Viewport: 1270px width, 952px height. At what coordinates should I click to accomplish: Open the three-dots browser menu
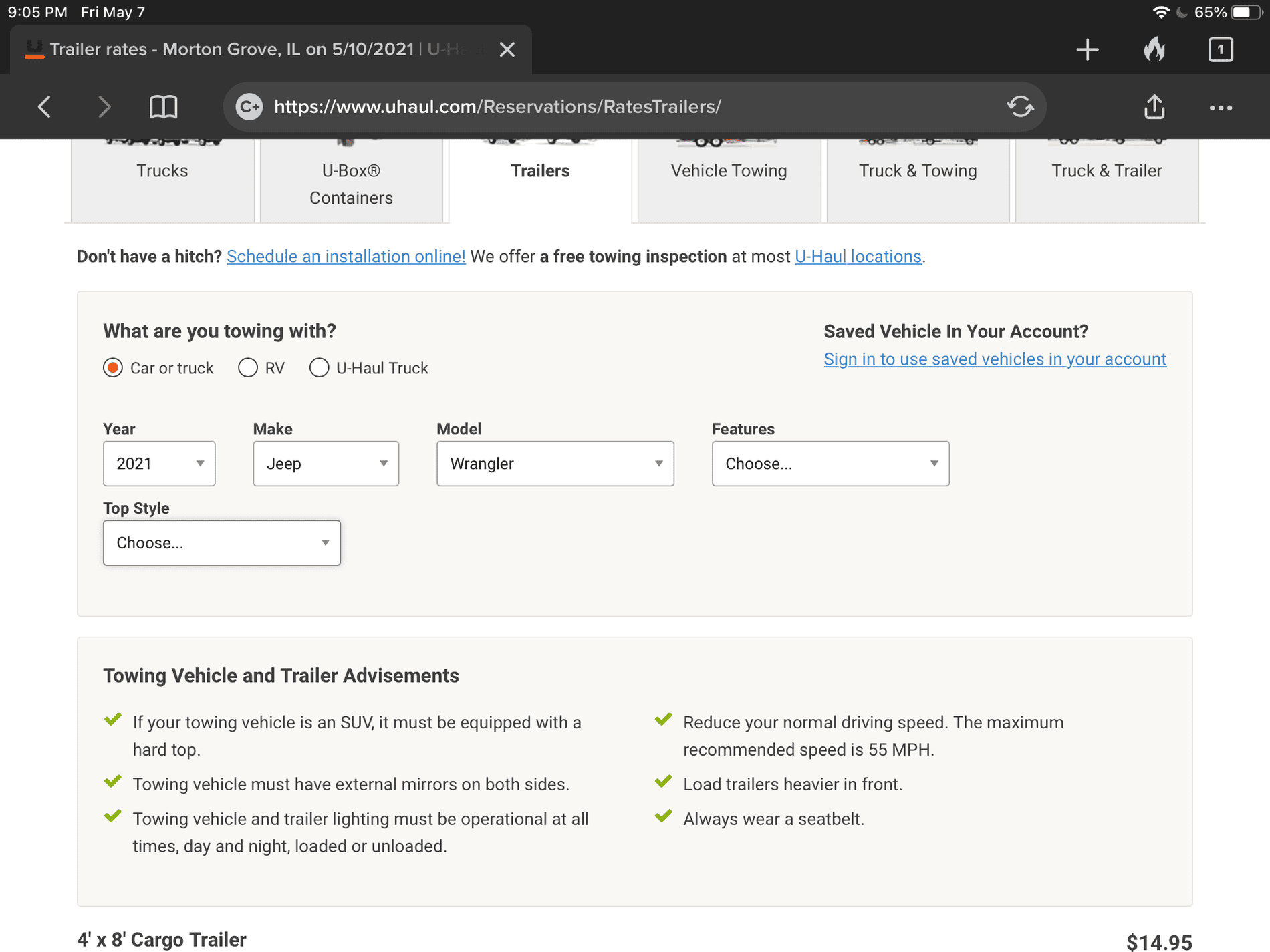pyautogui.click(x=1221, y=108)
